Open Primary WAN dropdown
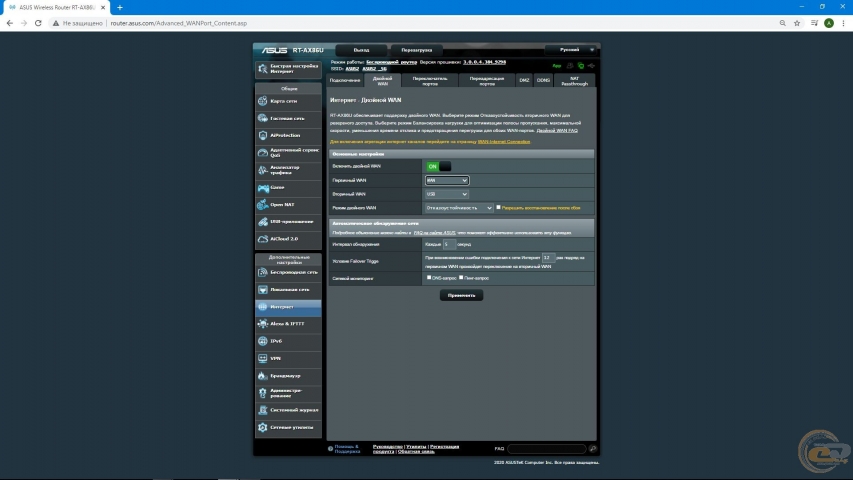This screenshot has height=480, width=853. 447,180
